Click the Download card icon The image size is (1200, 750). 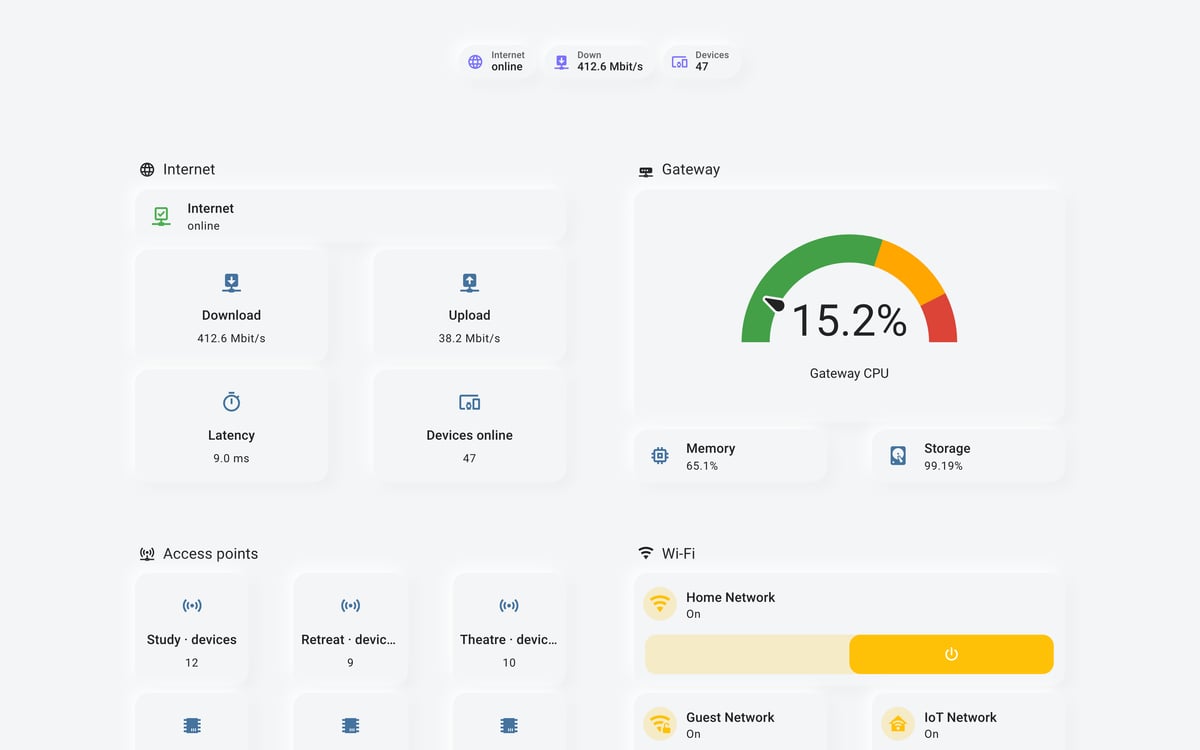(231, 282)
